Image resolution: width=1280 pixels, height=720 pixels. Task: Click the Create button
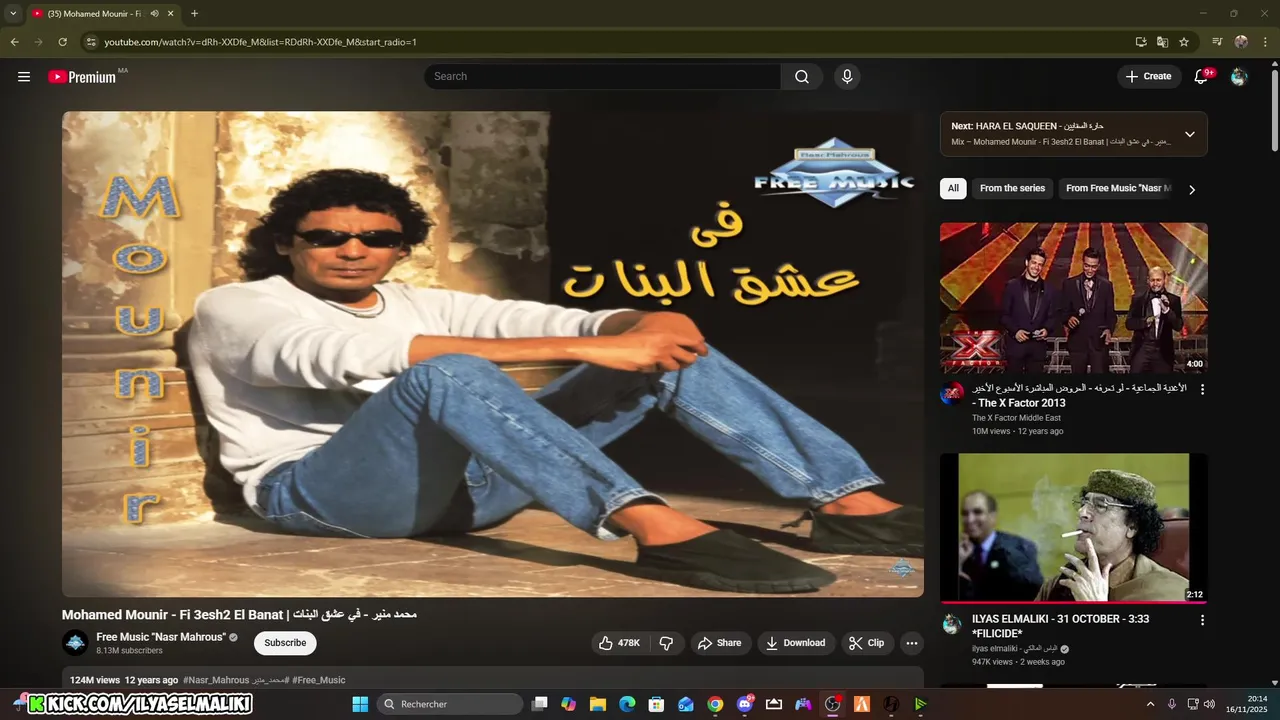[1149, 77]
